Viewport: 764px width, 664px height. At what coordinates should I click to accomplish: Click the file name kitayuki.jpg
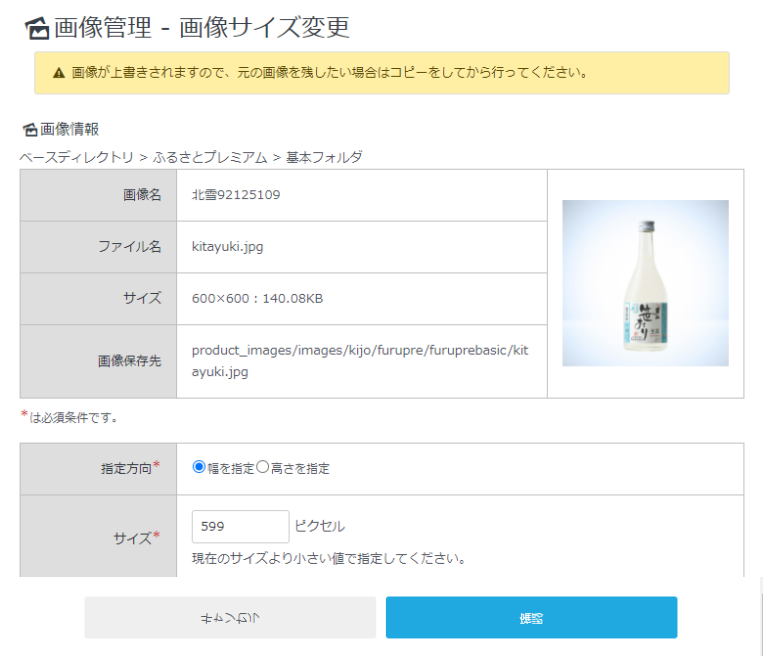click(227, 246)
